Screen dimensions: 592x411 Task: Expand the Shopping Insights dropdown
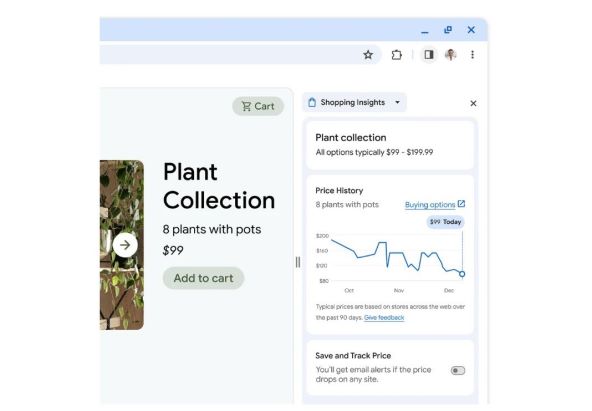(x=354, y=102)
